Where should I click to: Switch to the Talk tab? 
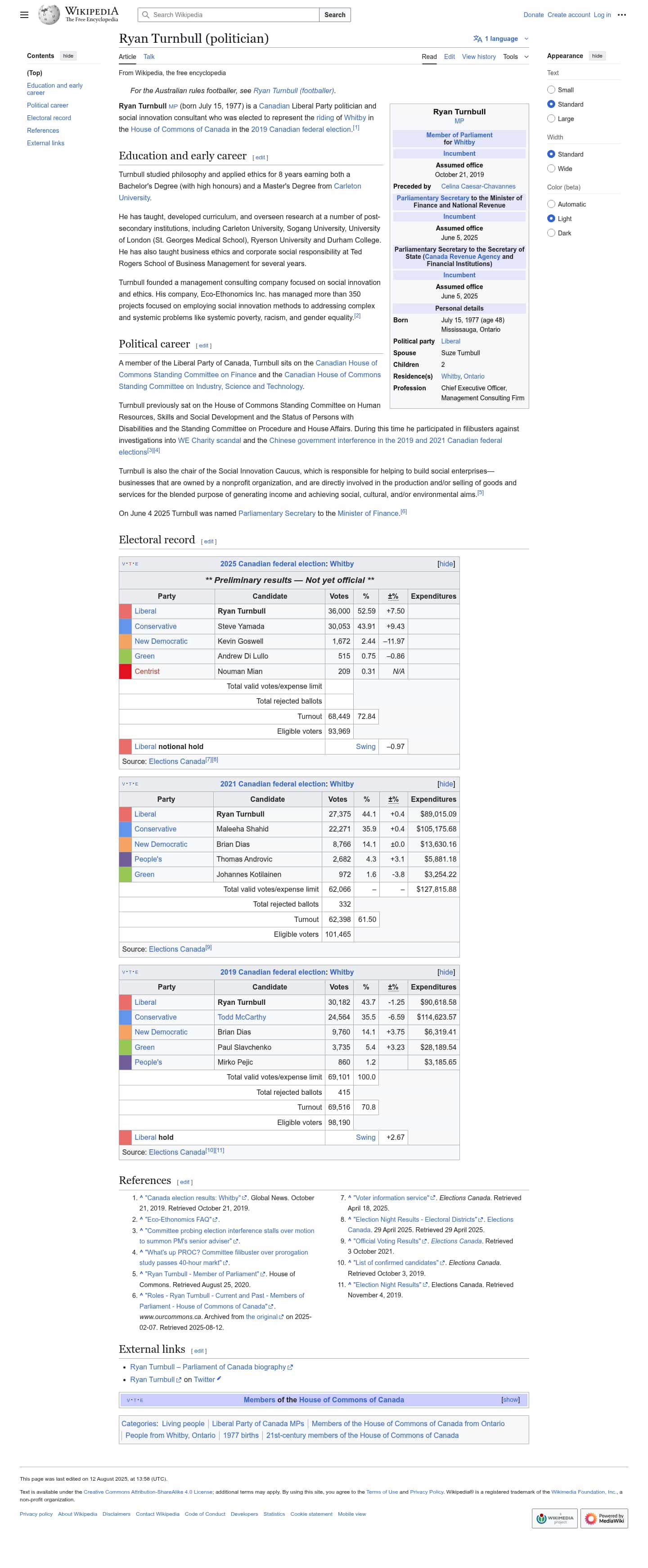[149, 57]
